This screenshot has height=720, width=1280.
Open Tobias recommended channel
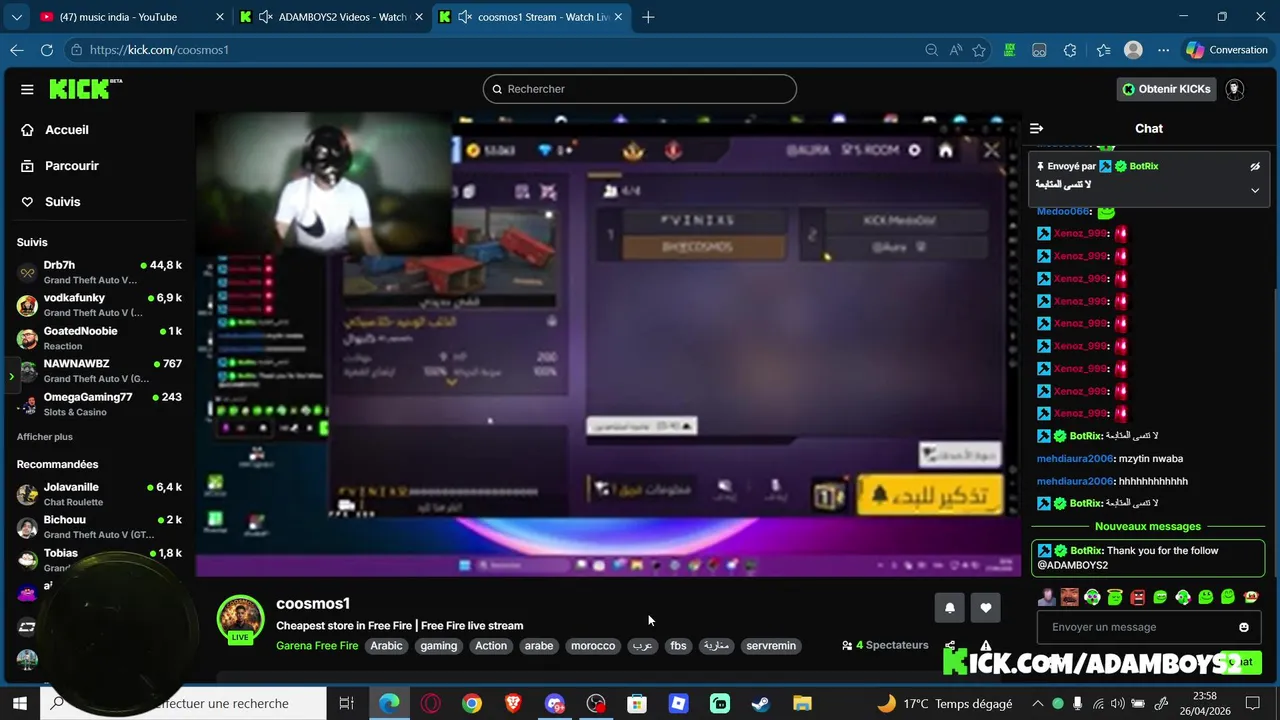[x=99, y=560]
